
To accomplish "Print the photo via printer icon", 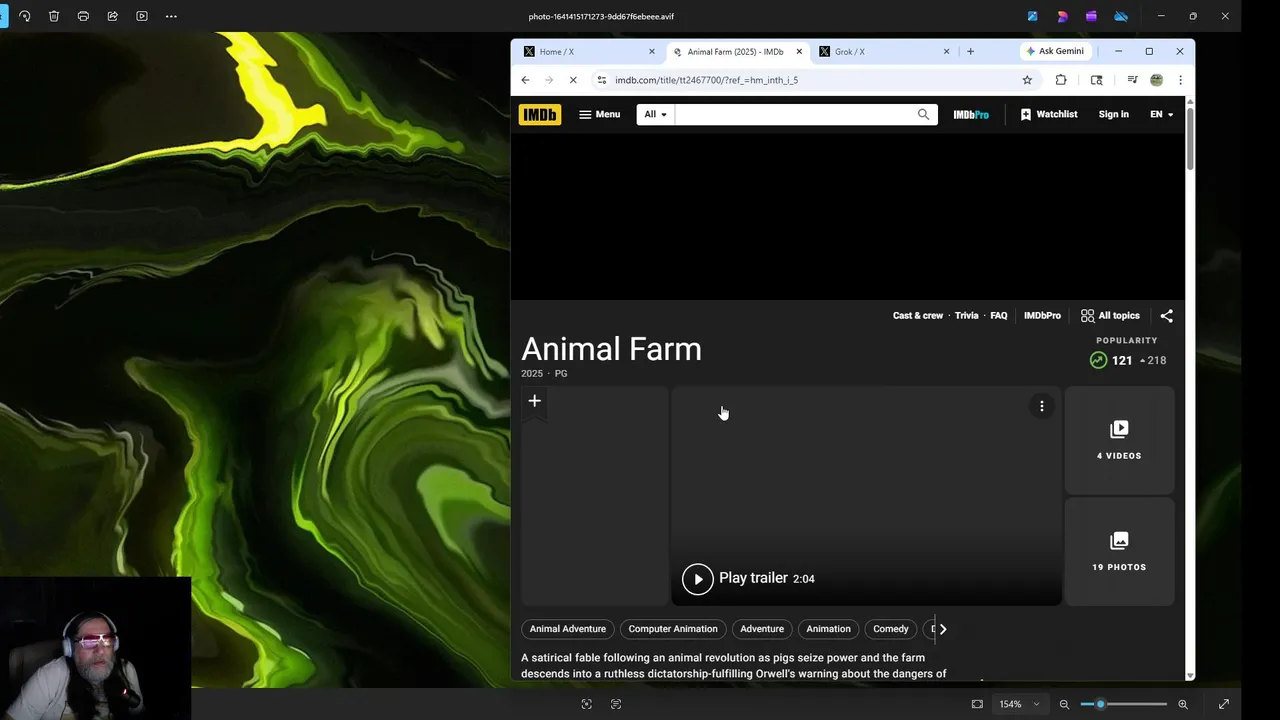I will (83, 16).
